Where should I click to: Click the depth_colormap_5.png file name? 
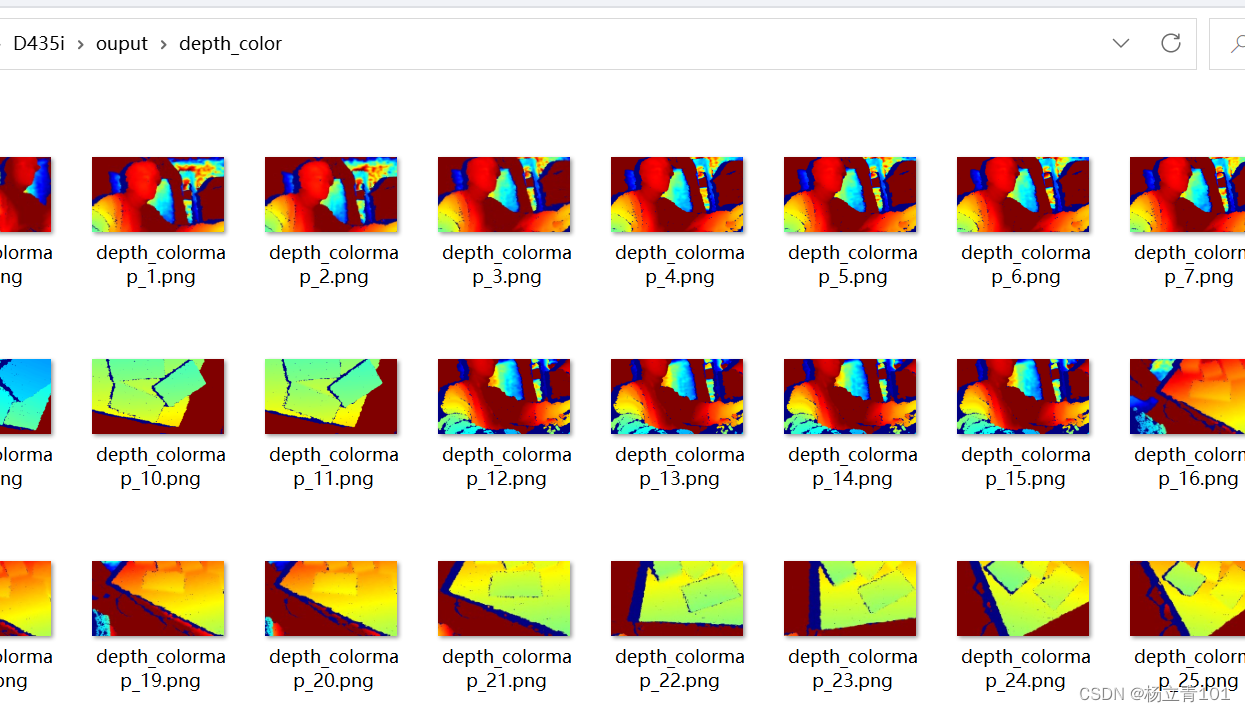click(x=853, y=265)
